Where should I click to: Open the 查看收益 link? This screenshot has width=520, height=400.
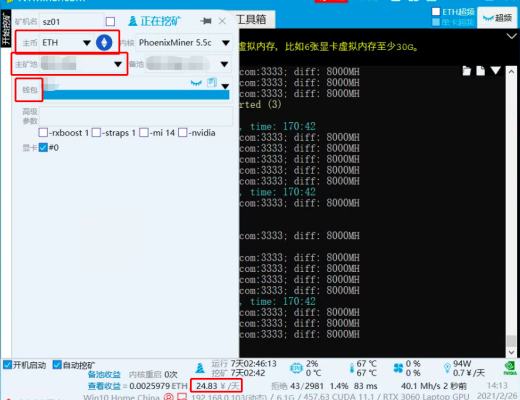point(104,386)
